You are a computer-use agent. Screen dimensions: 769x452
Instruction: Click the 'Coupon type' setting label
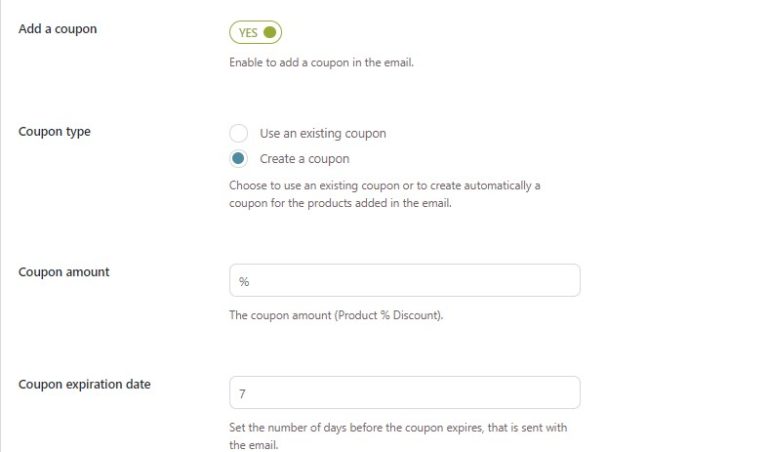tap(54, 131)
